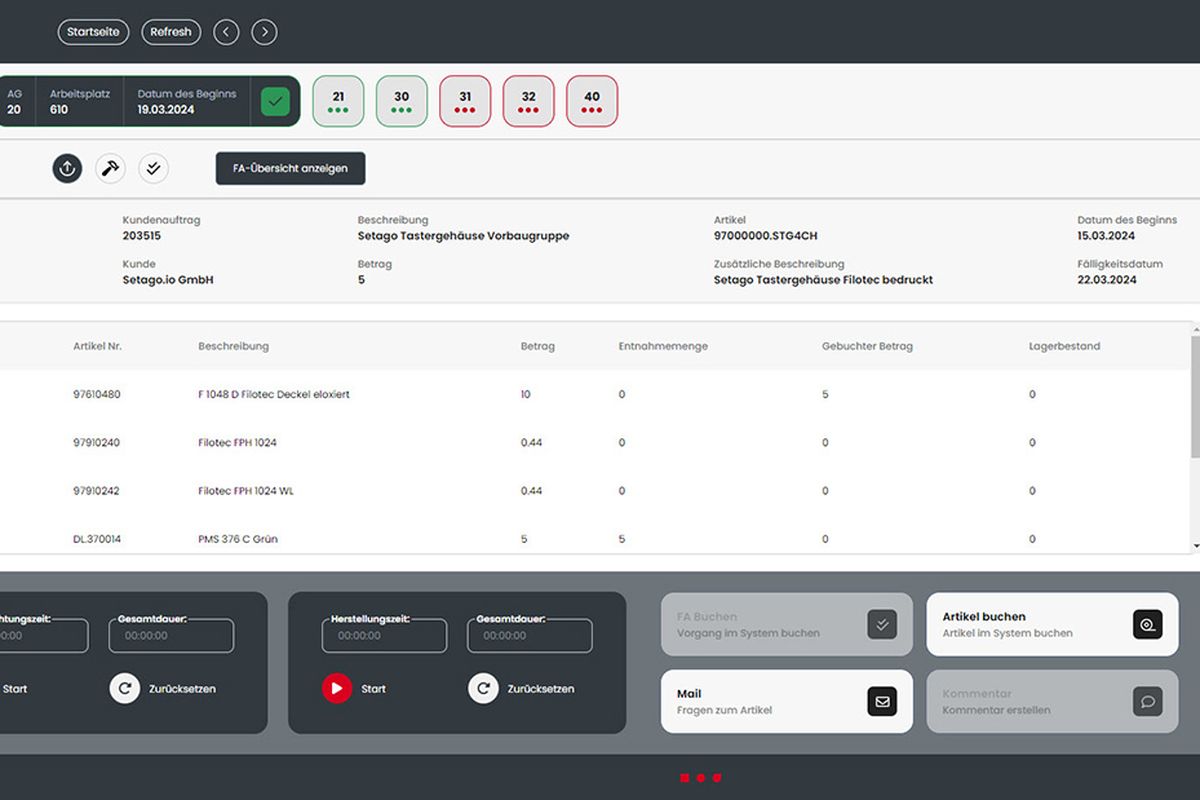Go forward with the right arrow
1200x800 pixels.
[x=264, y=32]
